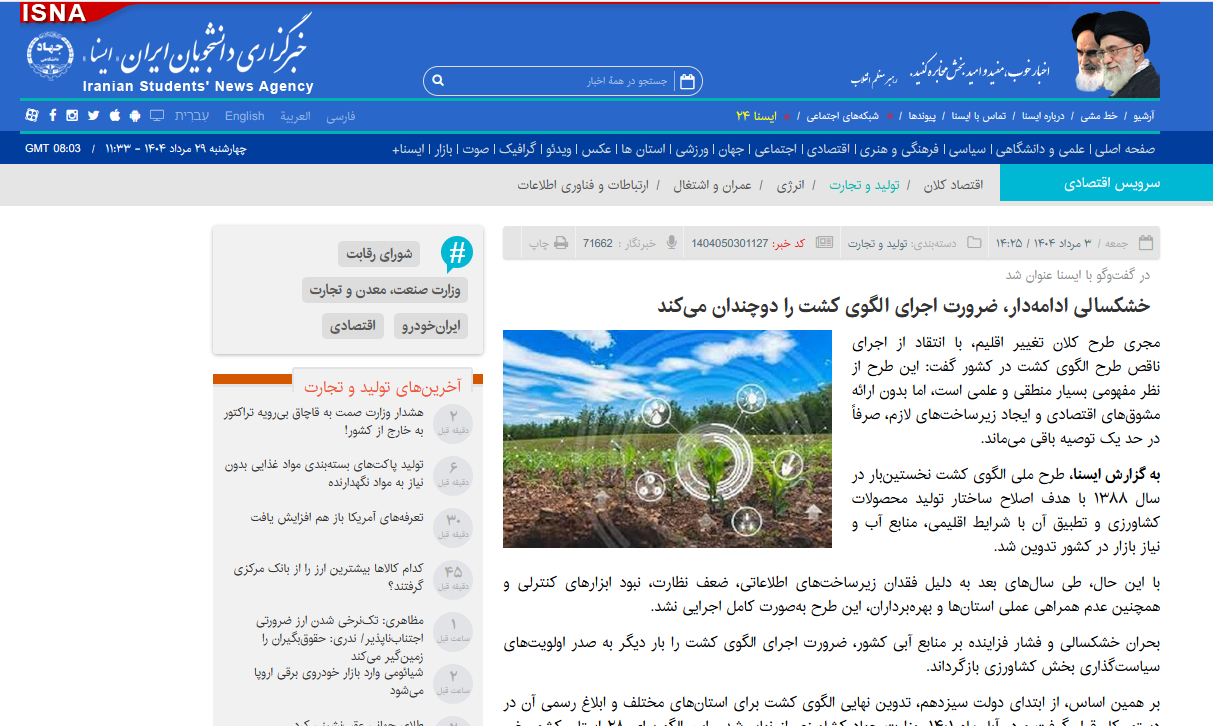Click the search all news input field
Image resolution: width=1213 pixels, height=726 pixels.
tap(560, 81)
